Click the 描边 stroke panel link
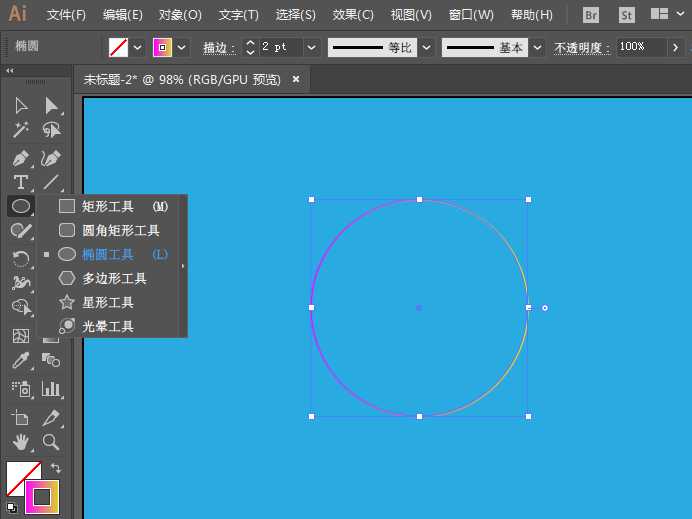Viewport: 692px width, 519px height. 217,47
